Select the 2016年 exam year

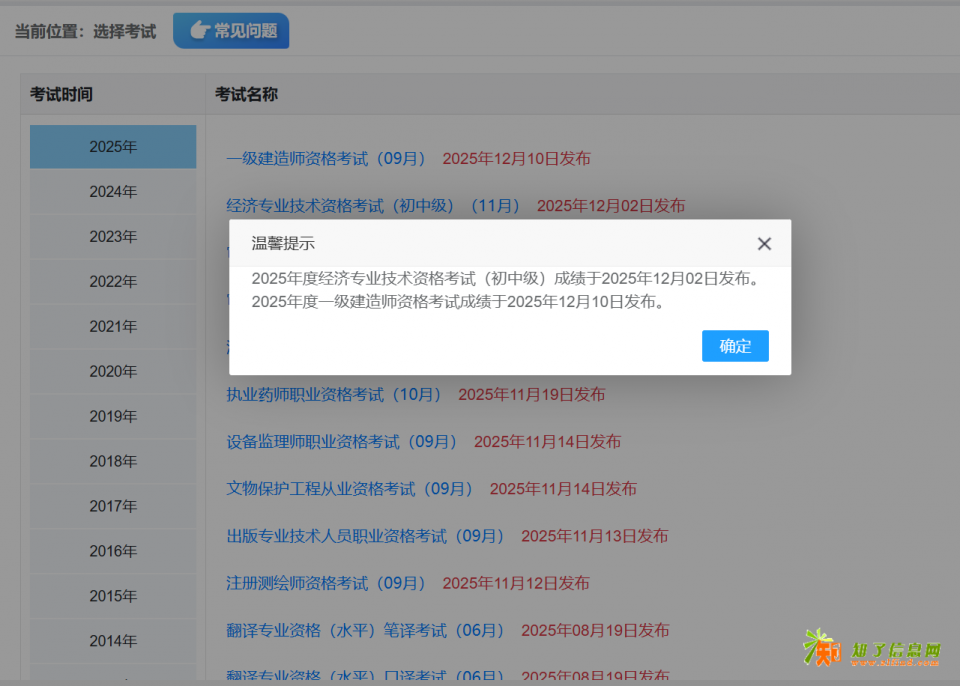[x=113, y=551]
